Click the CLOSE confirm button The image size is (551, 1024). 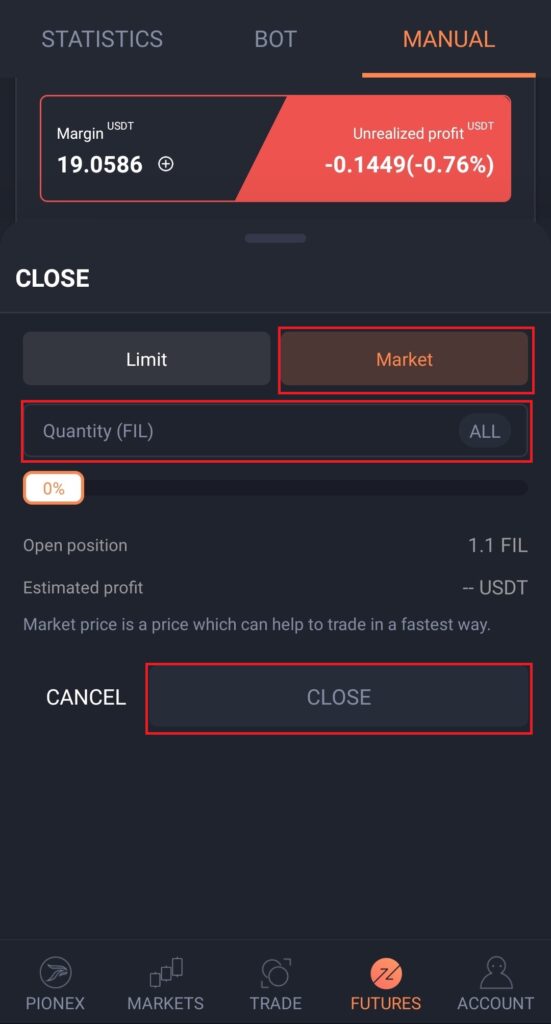click(x=339, y=697)
